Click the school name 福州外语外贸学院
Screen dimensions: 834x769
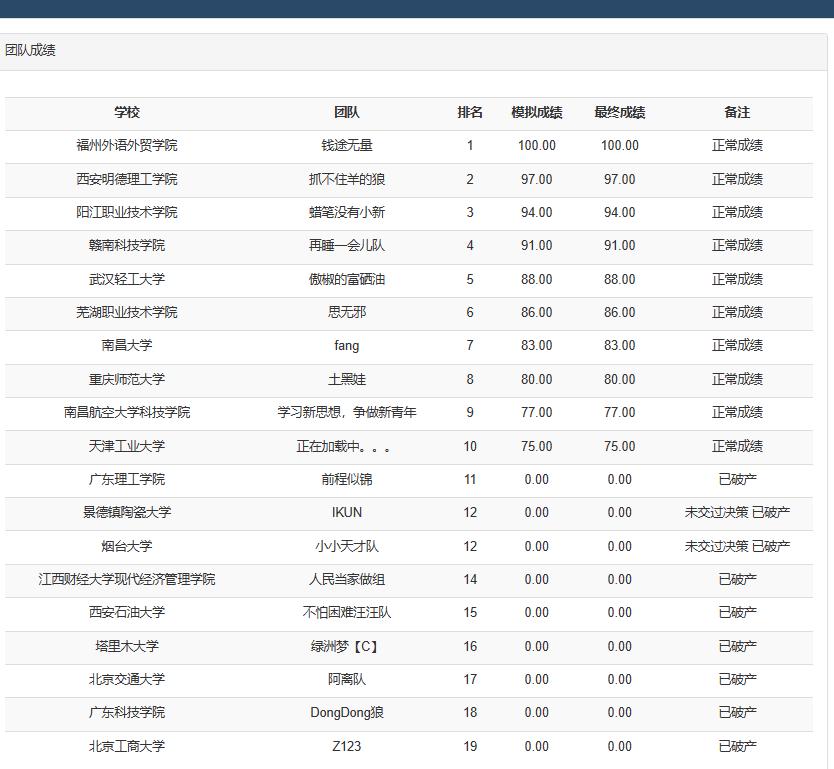click(x=127, y=146)
